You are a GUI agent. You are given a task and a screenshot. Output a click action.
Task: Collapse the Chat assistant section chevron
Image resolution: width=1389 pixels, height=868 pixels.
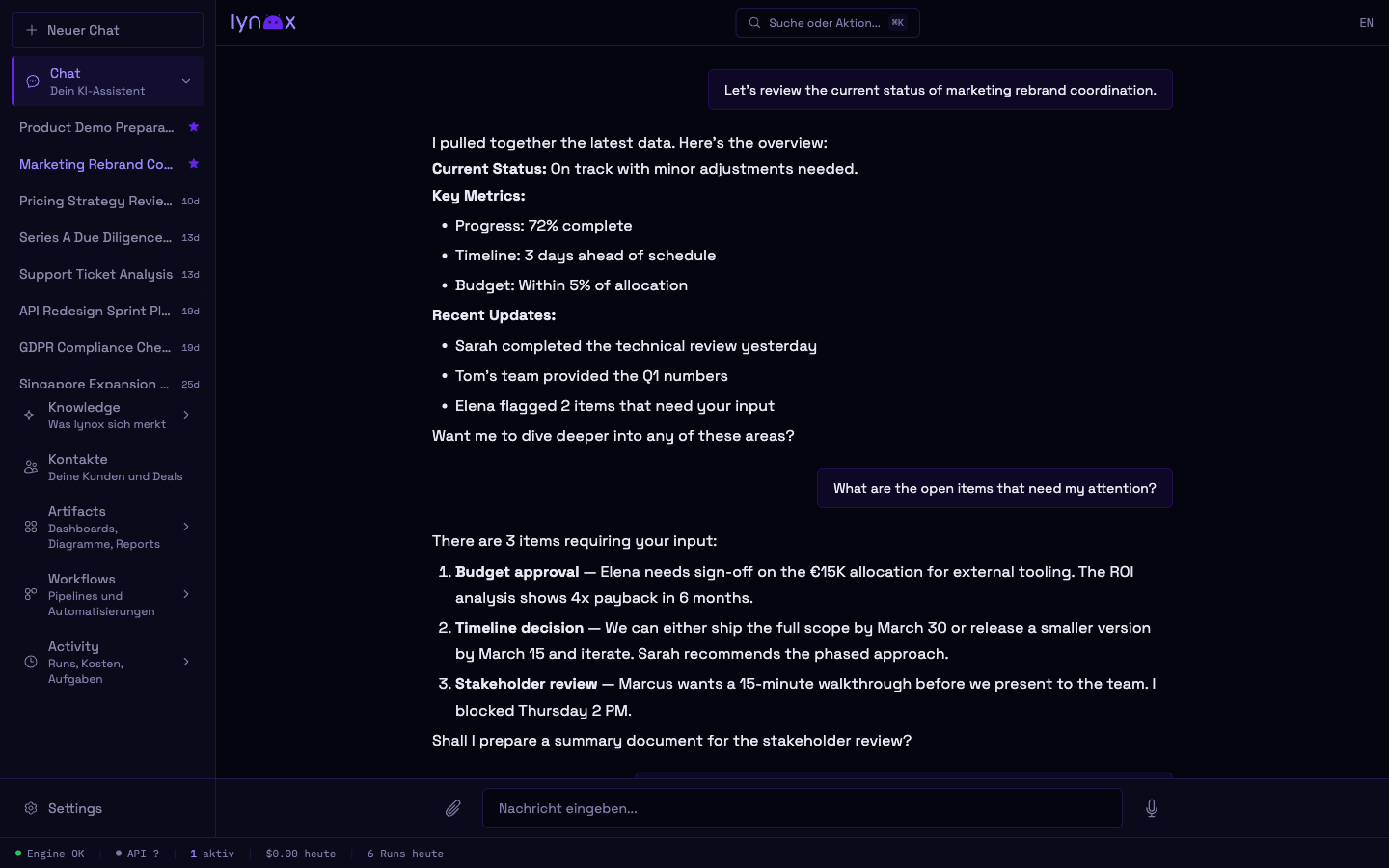pyautogui.click(x=186, y=81)
